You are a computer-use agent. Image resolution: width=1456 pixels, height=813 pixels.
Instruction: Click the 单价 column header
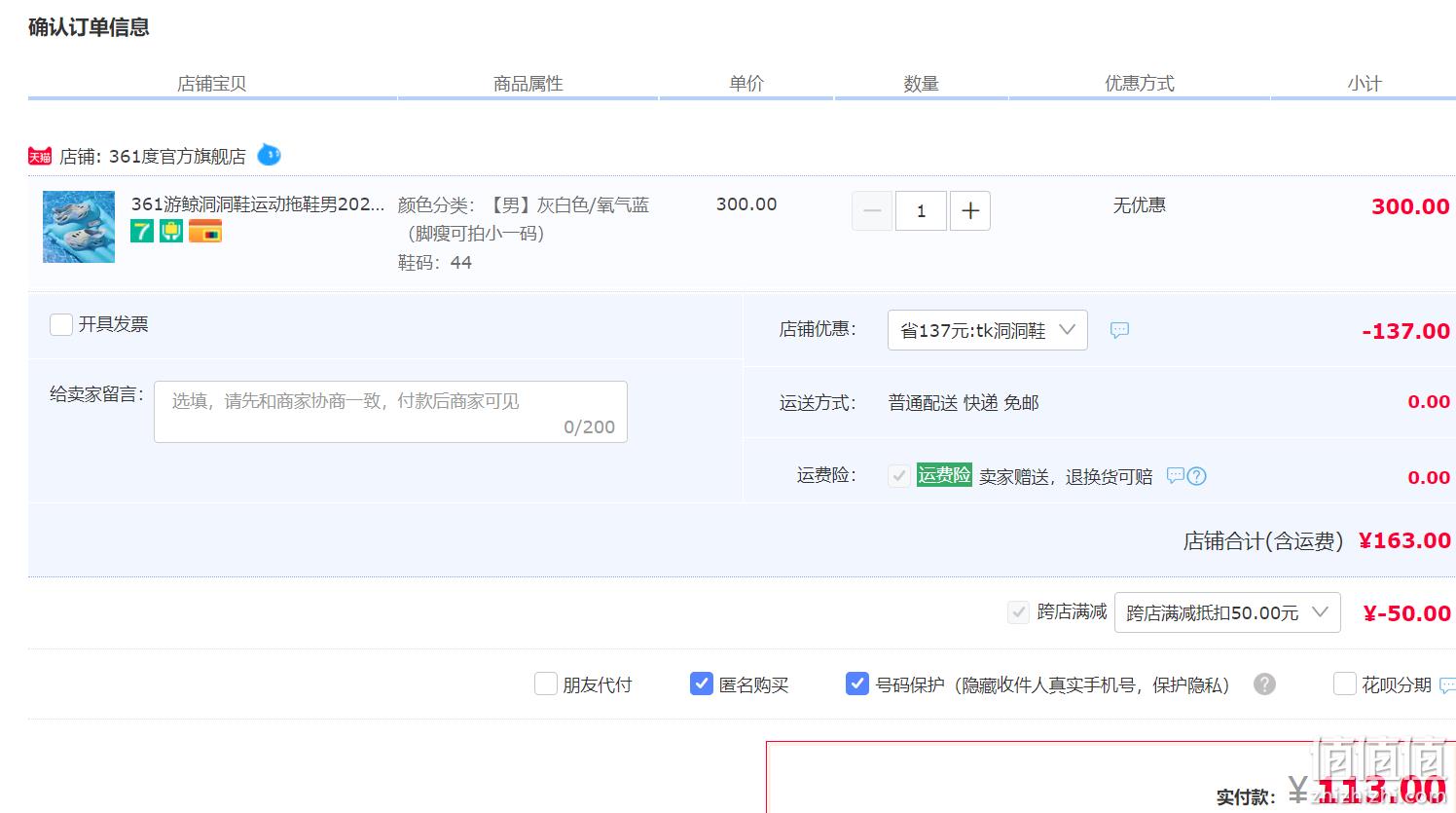(x=746, y=84)
